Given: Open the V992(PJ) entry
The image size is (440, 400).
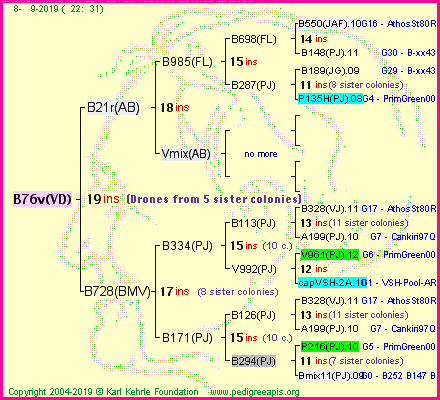Looking at the screenshot, I should 254,269.
